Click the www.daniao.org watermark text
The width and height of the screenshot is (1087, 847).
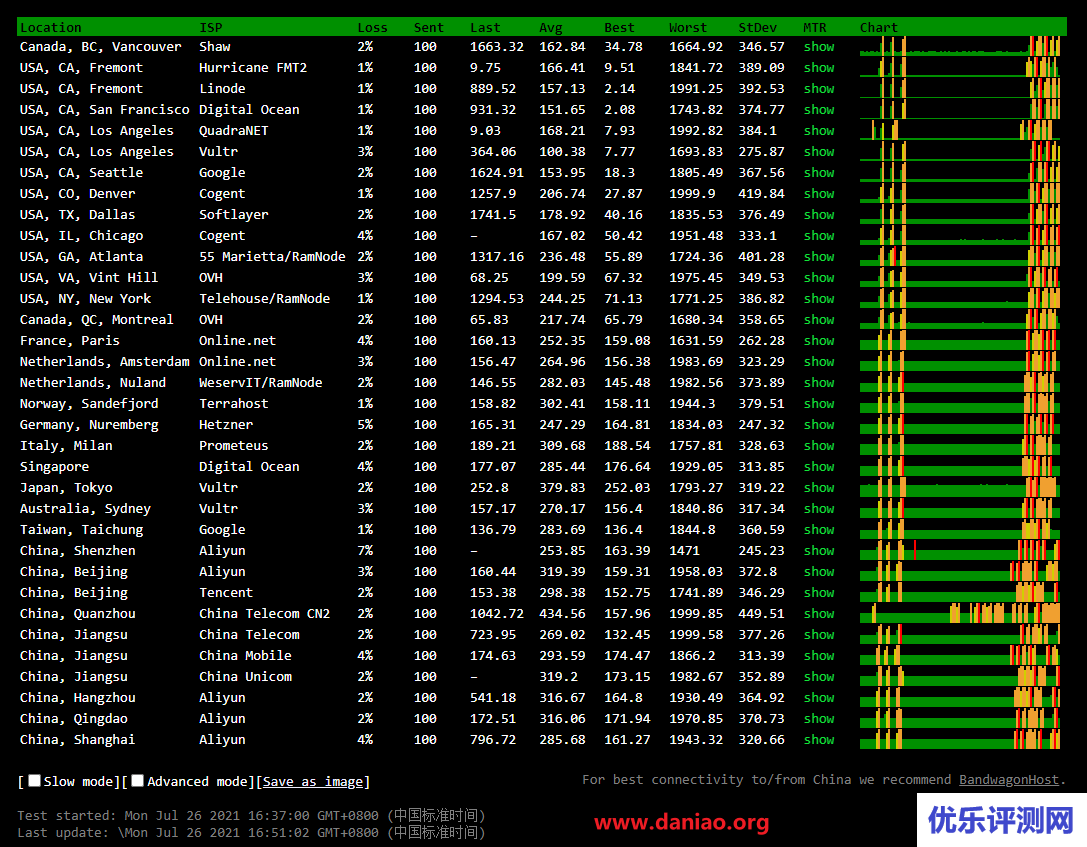pos(682,823)
